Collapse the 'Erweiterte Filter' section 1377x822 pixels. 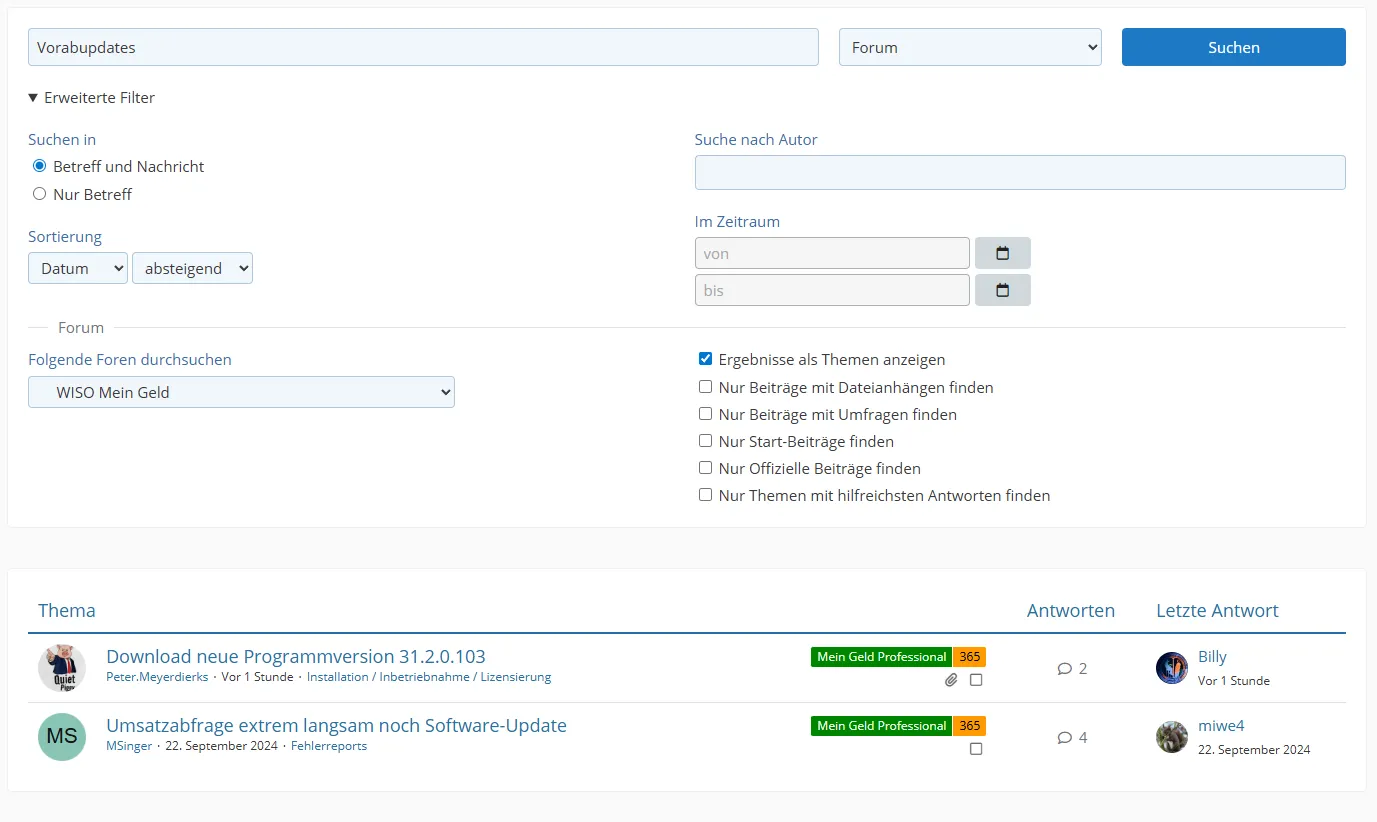tap(92, 98)
